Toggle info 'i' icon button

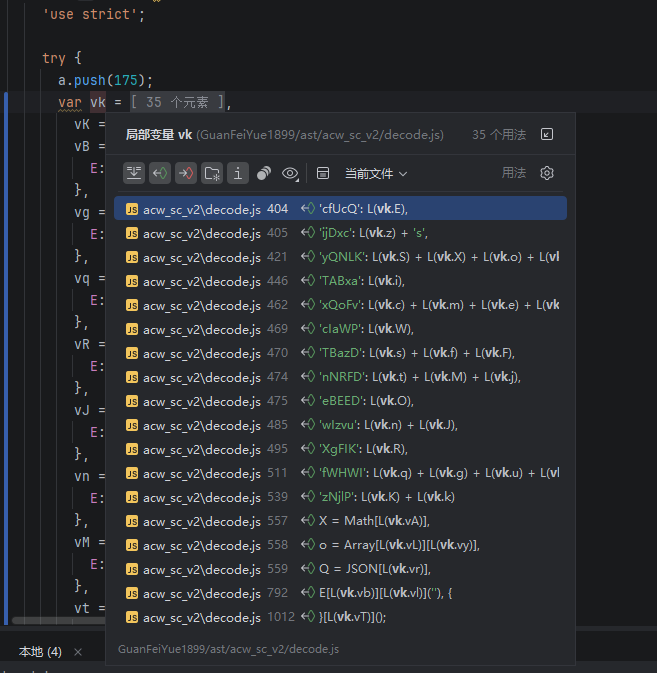(x=238, y=173)
